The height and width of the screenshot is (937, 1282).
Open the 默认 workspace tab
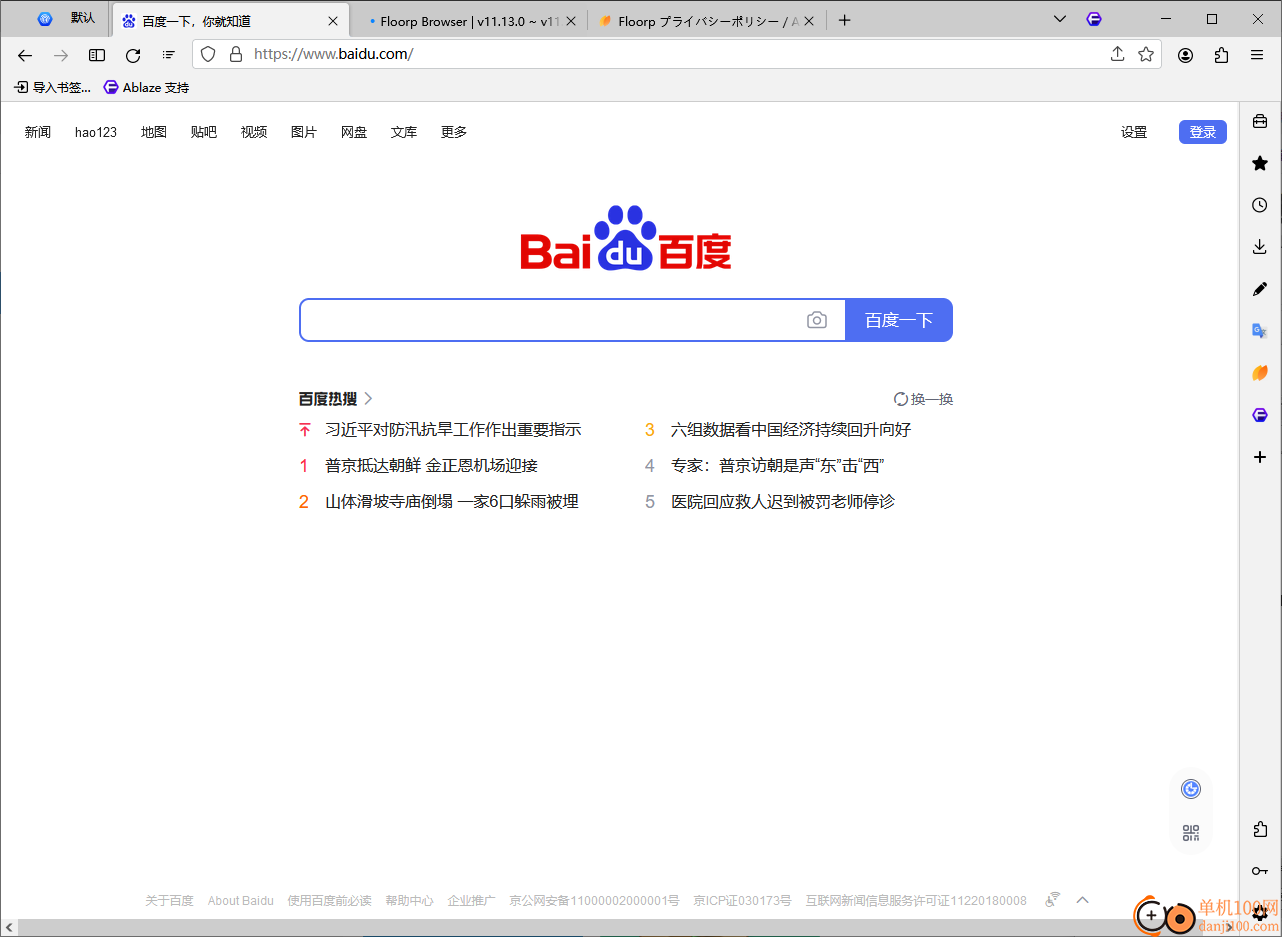tap(66, 19)
